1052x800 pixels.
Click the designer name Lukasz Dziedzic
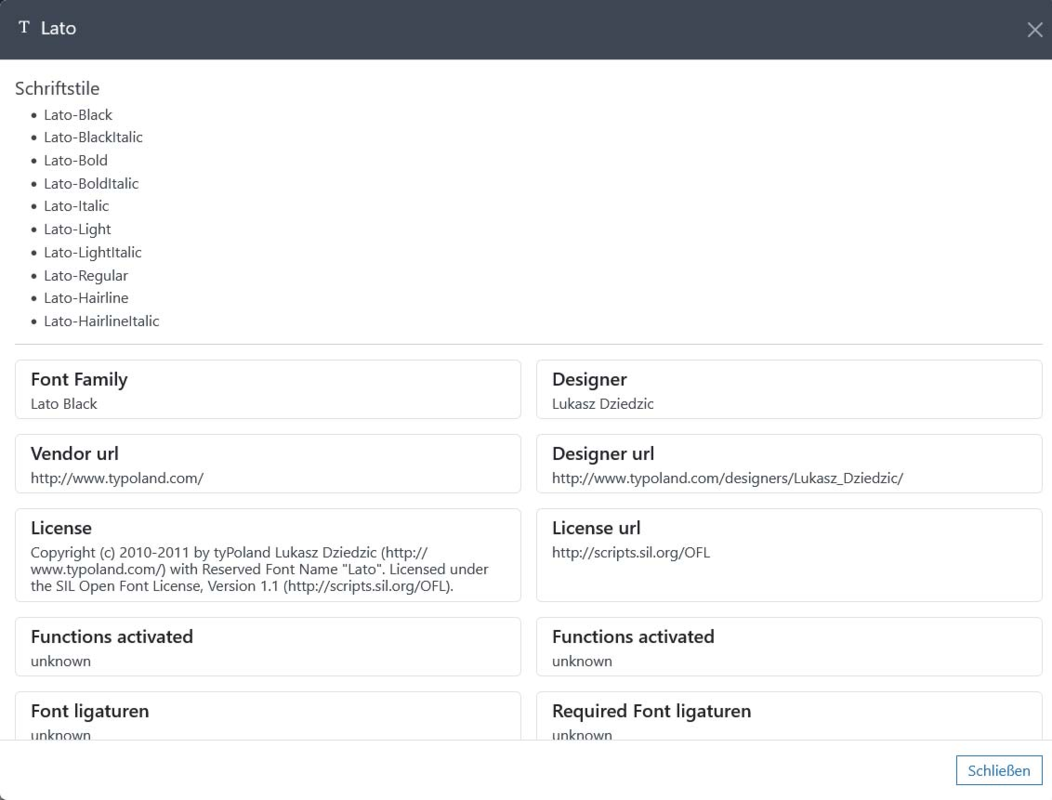[x=602, y=404]
